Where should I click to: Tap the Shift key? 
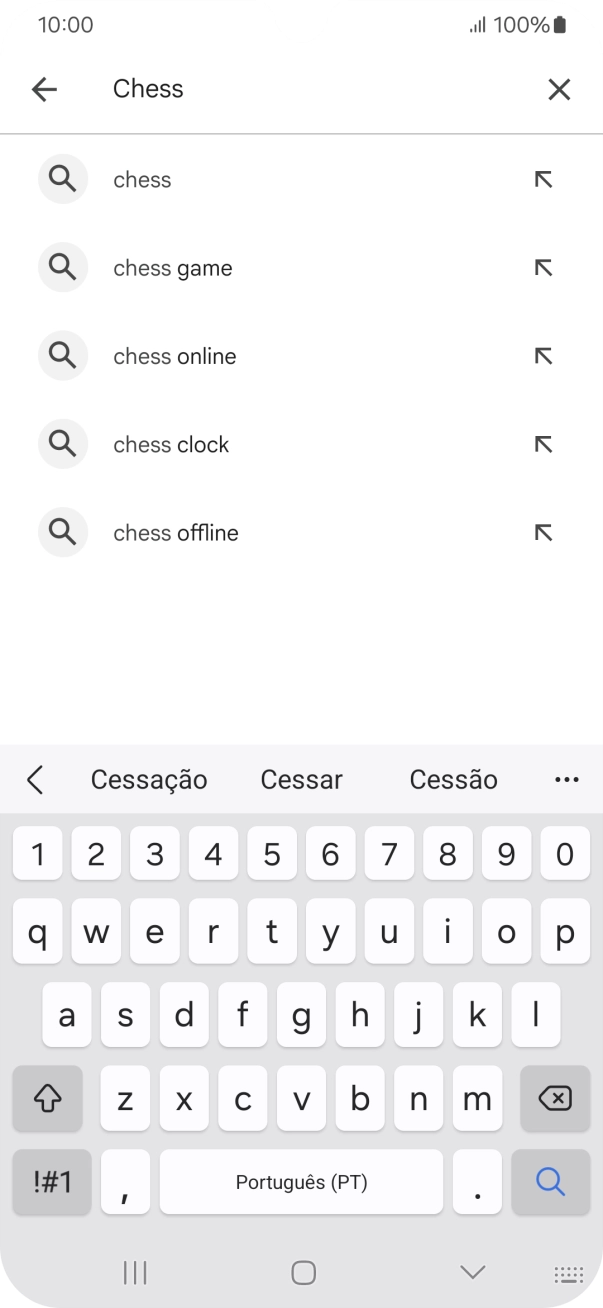coord(46,1098)
